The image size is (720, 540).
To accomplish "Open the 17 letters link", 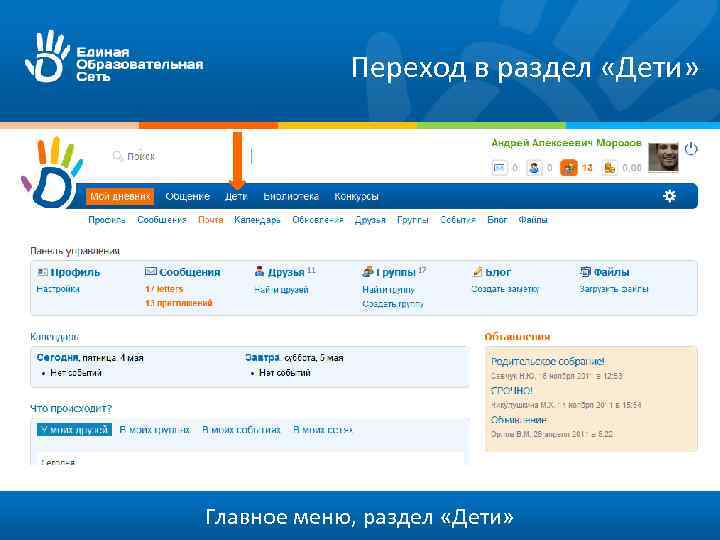I will coord(164,289).
